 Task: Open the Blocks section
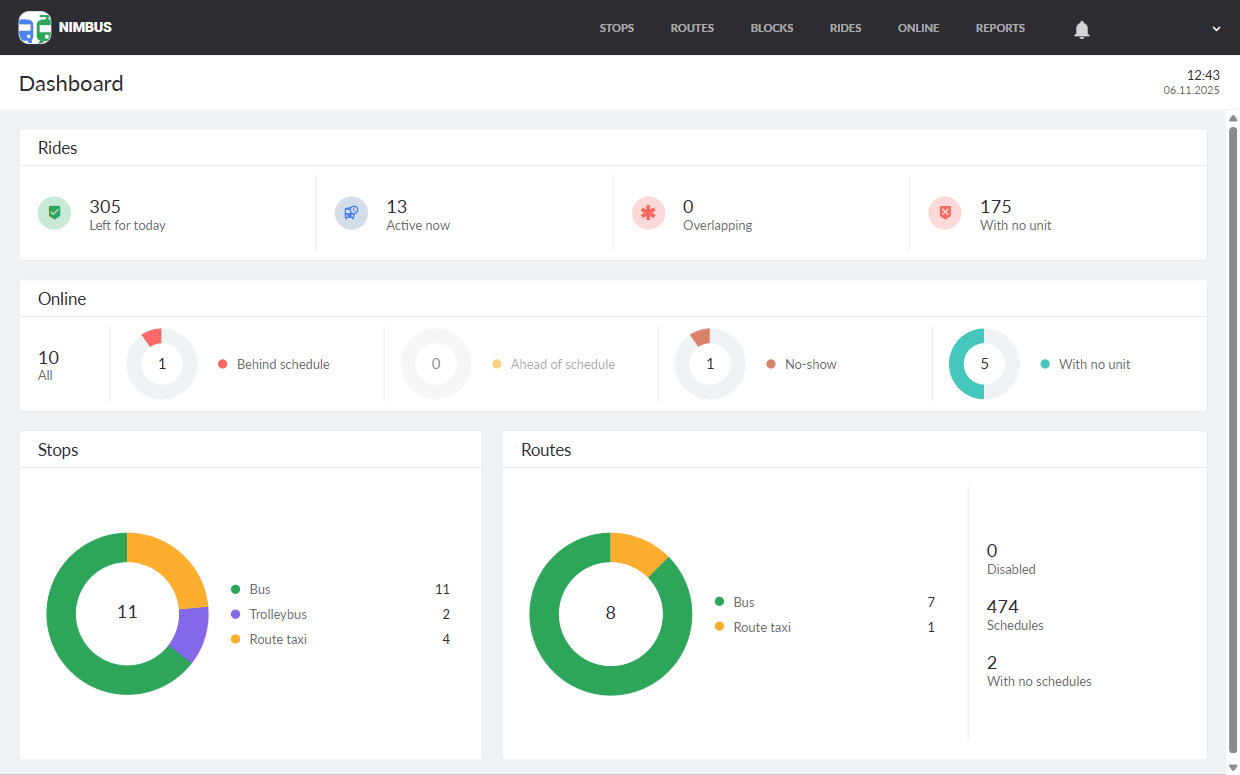tap(772, 28)
